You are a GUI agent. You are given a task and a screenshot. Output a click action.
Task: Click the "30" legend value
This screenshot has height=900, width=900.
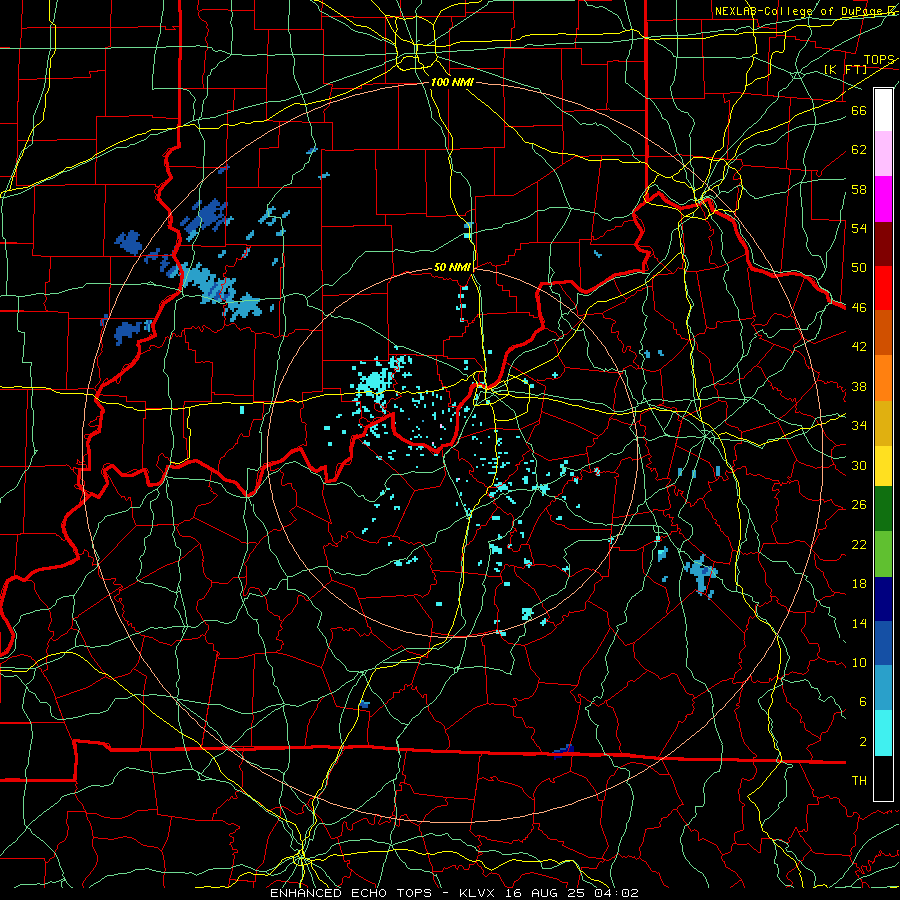(859, 465)
